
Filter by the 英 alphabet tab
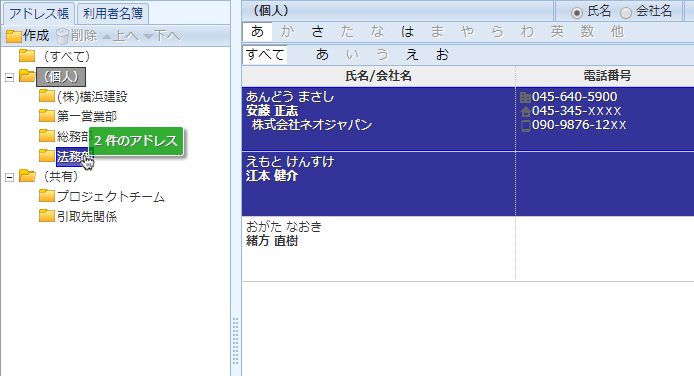[557, 31]
